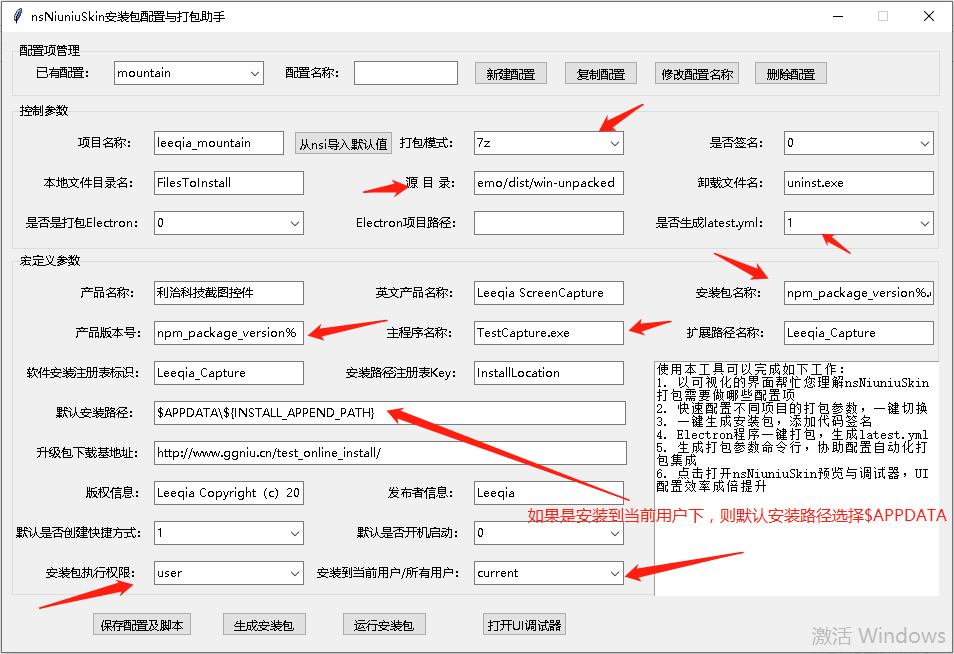Image resolution: width=954 pixels, height=654 pixels.
Task: Click the 扩展路径名称 field Leeqia_Capture
Action: tap(858, 333)
